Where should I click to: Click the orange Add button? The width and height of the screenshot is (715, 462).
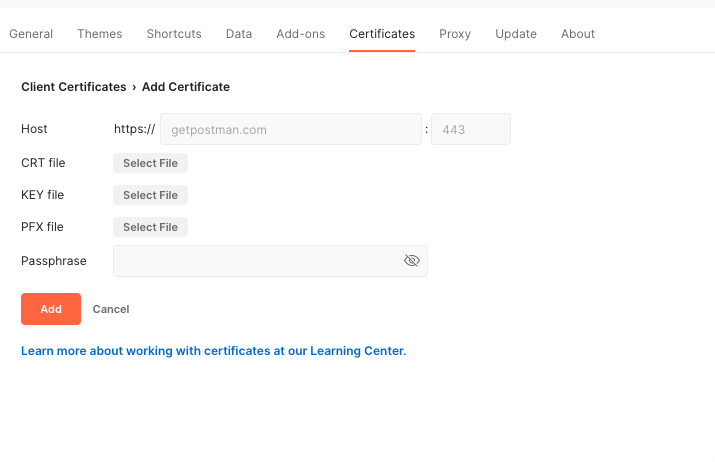(51, 309)
